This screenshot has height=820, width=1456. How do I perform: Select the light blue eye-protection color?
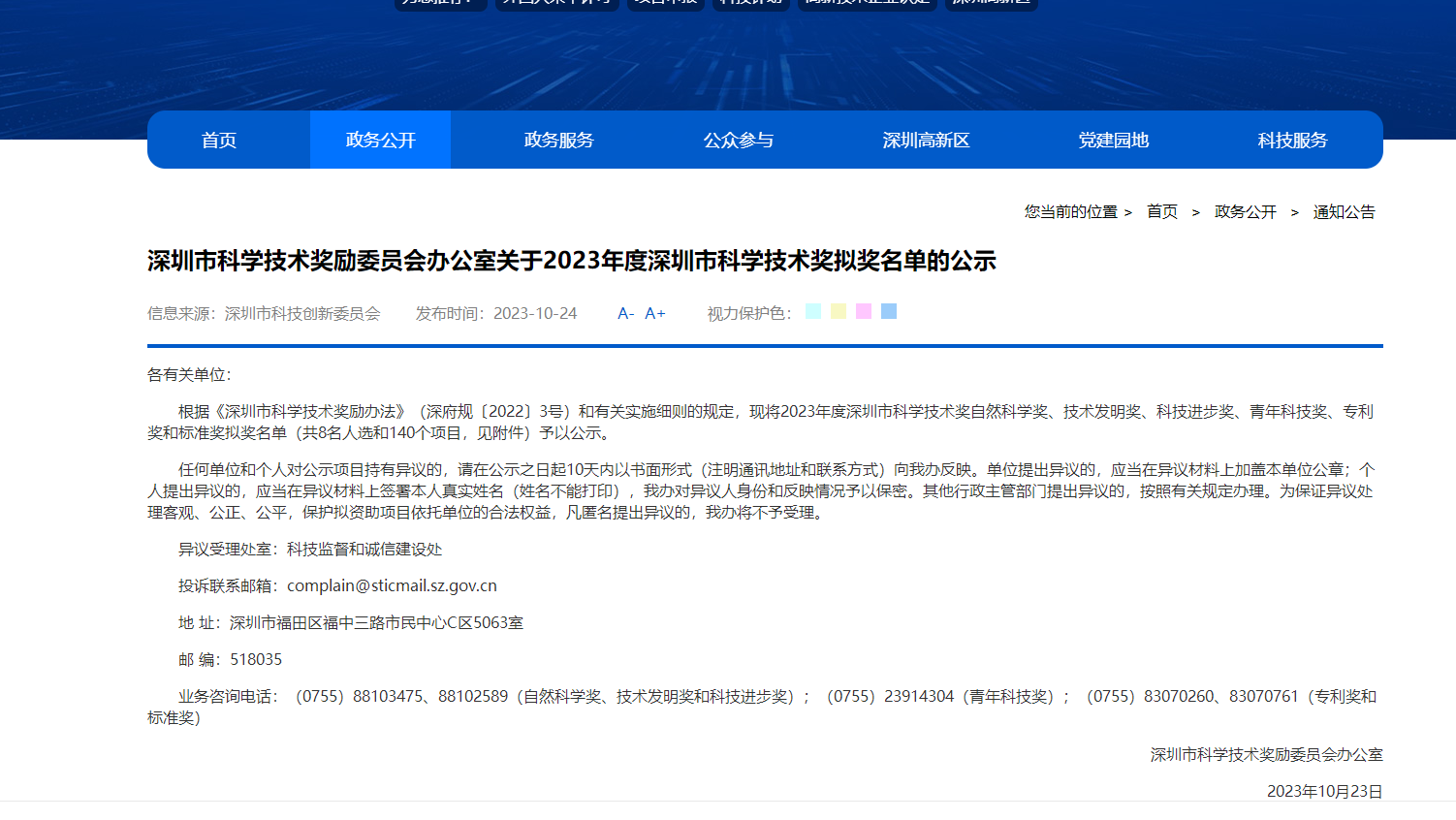[889, 311]
